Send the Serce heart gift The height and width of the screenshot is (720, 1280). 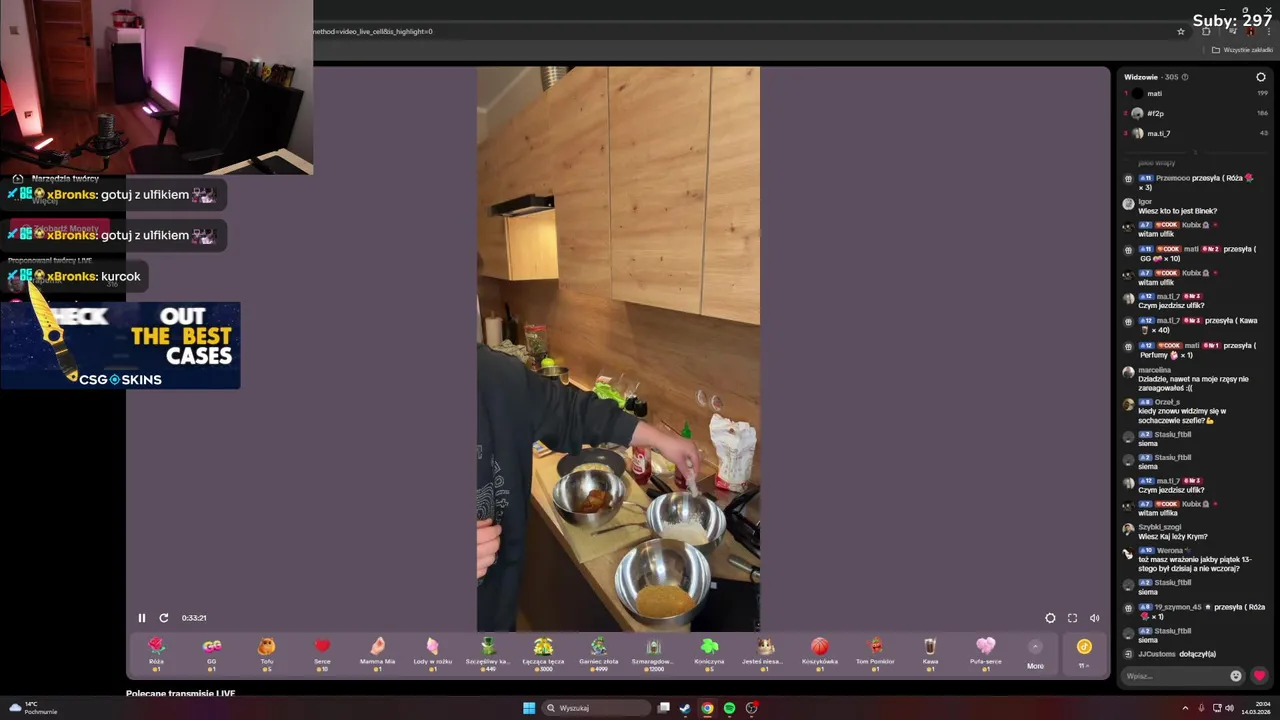tap(322, 653)
